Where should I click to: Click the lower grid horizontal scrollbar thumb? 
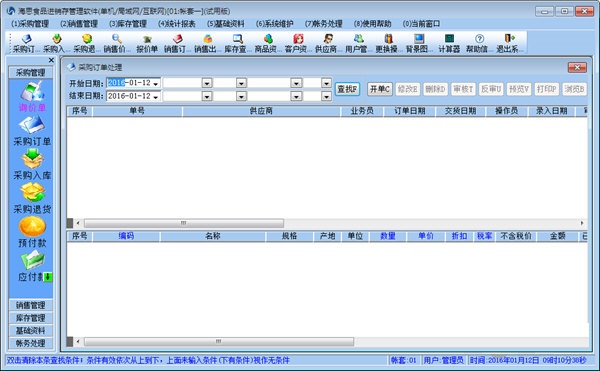click(218, 341)
